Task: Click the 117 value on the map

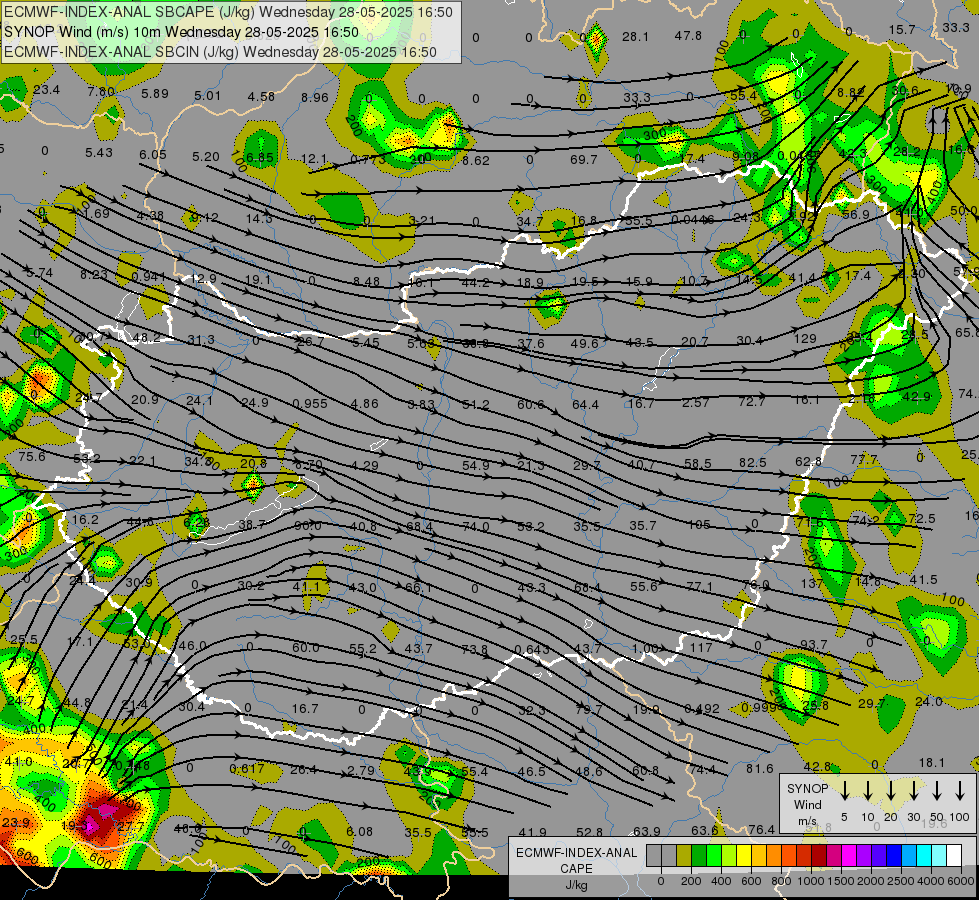Action: 701,648
